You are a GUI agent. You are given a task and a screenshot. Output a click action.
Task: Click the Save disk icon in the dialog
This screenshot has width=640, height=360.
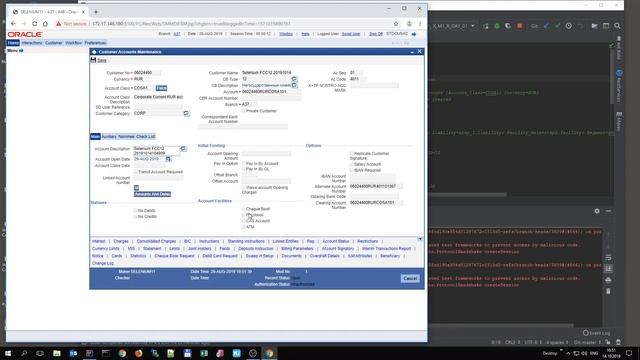93,60
